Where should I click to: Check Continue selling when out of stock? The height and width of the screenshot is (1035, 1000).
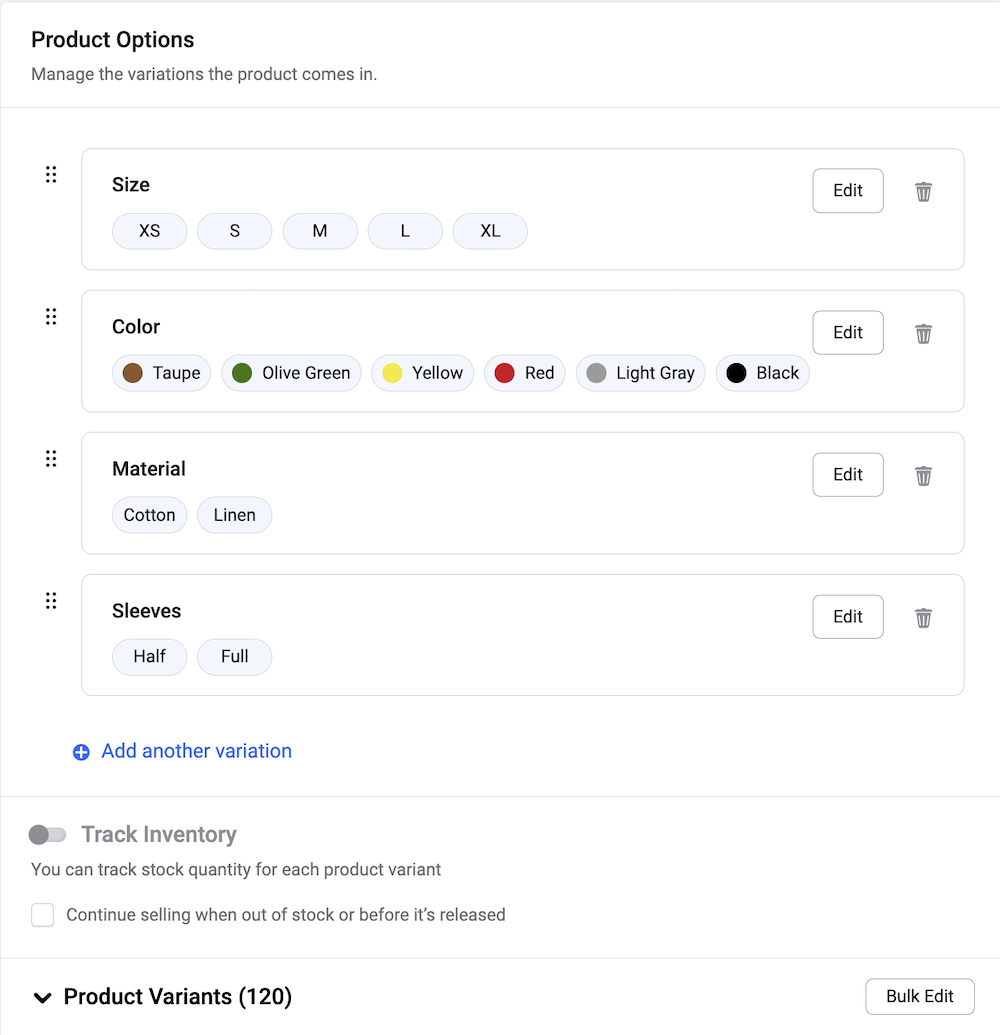point(42,915)
